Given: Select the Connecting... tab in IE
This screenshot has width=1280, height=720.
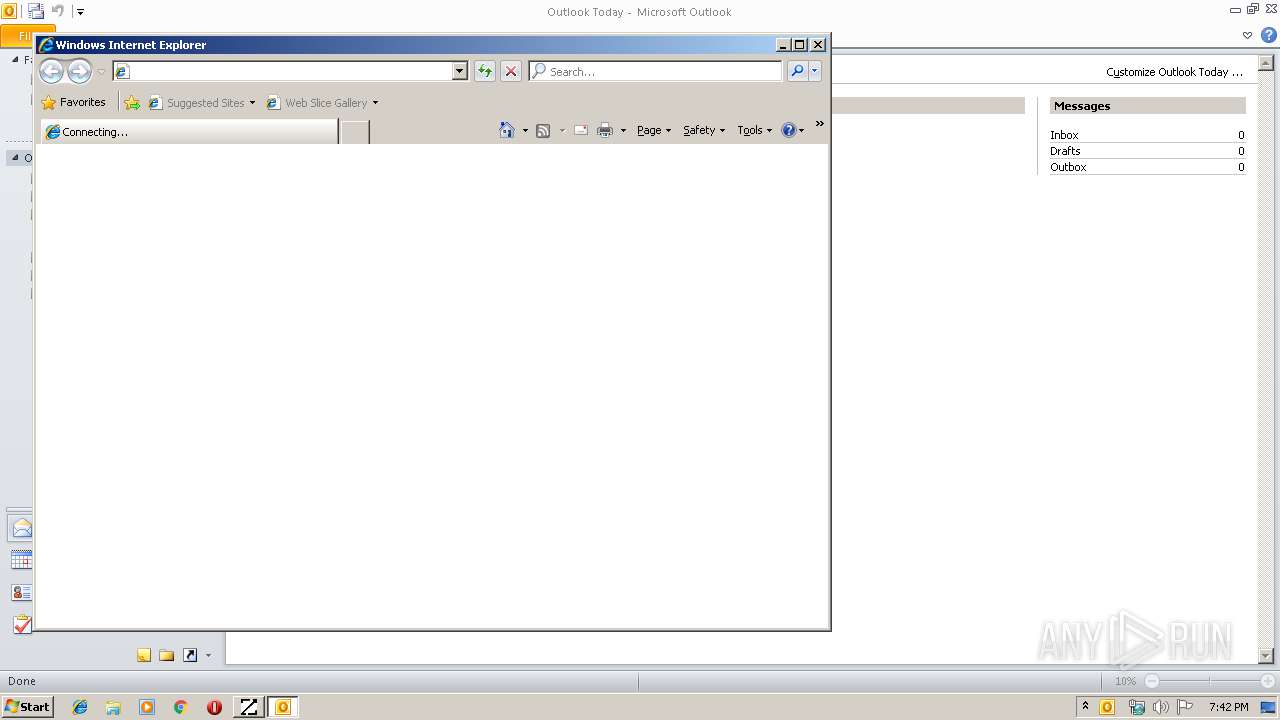Looking at the screenshot, I should tap(189, 132).
